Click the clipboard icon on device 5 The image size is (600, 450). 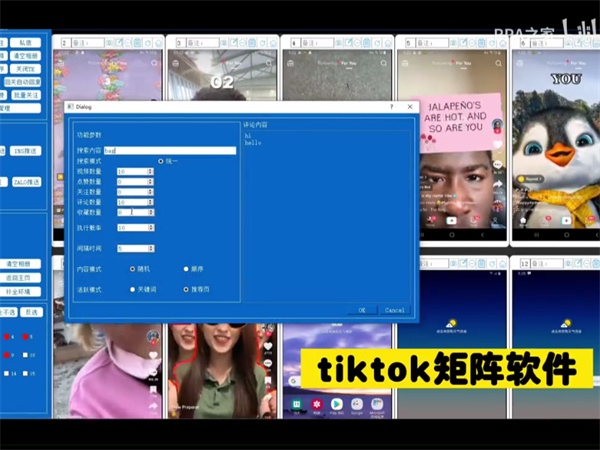coord(482,42)
